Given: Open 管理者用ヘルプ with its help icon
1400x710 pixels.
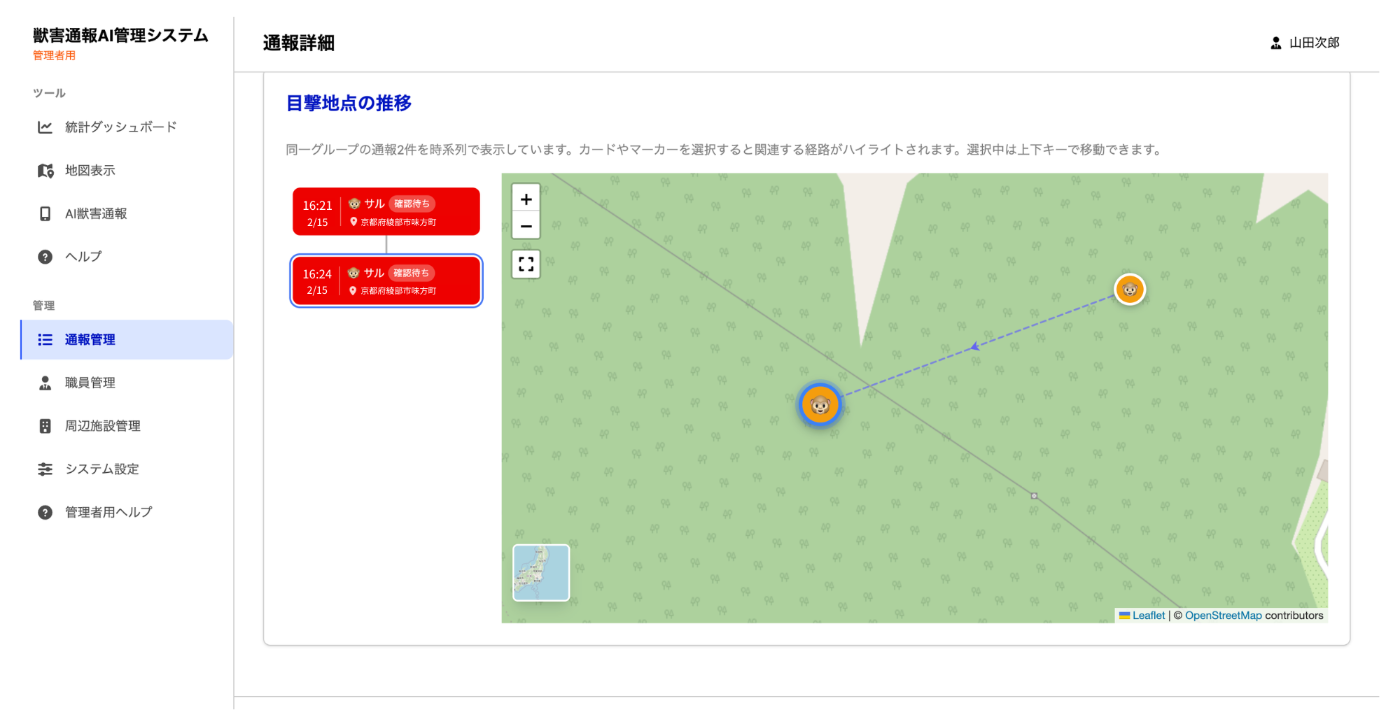Looking at the screenshot, I should (44, 511).
